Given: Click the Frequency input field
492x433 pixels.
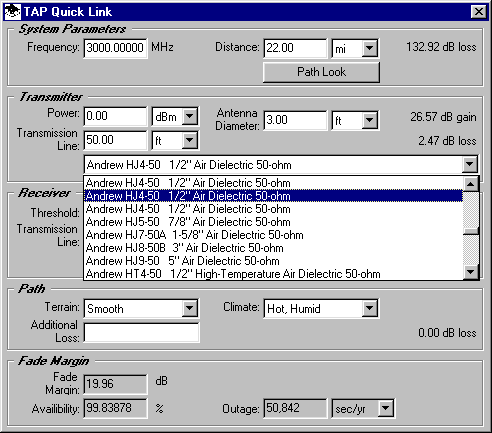Looking at the screenshot, I should [x=115, y=48].
